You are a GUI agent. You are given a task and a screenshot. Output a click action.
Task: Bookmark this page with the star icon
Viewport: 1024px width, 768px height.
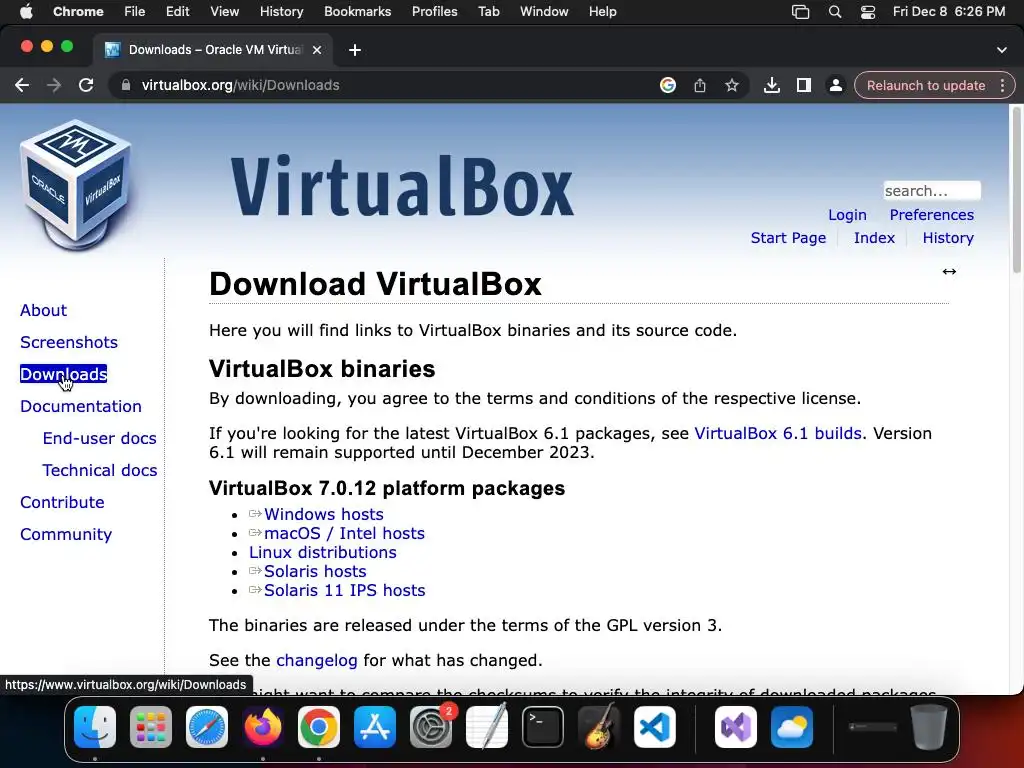tap(731, 85)
